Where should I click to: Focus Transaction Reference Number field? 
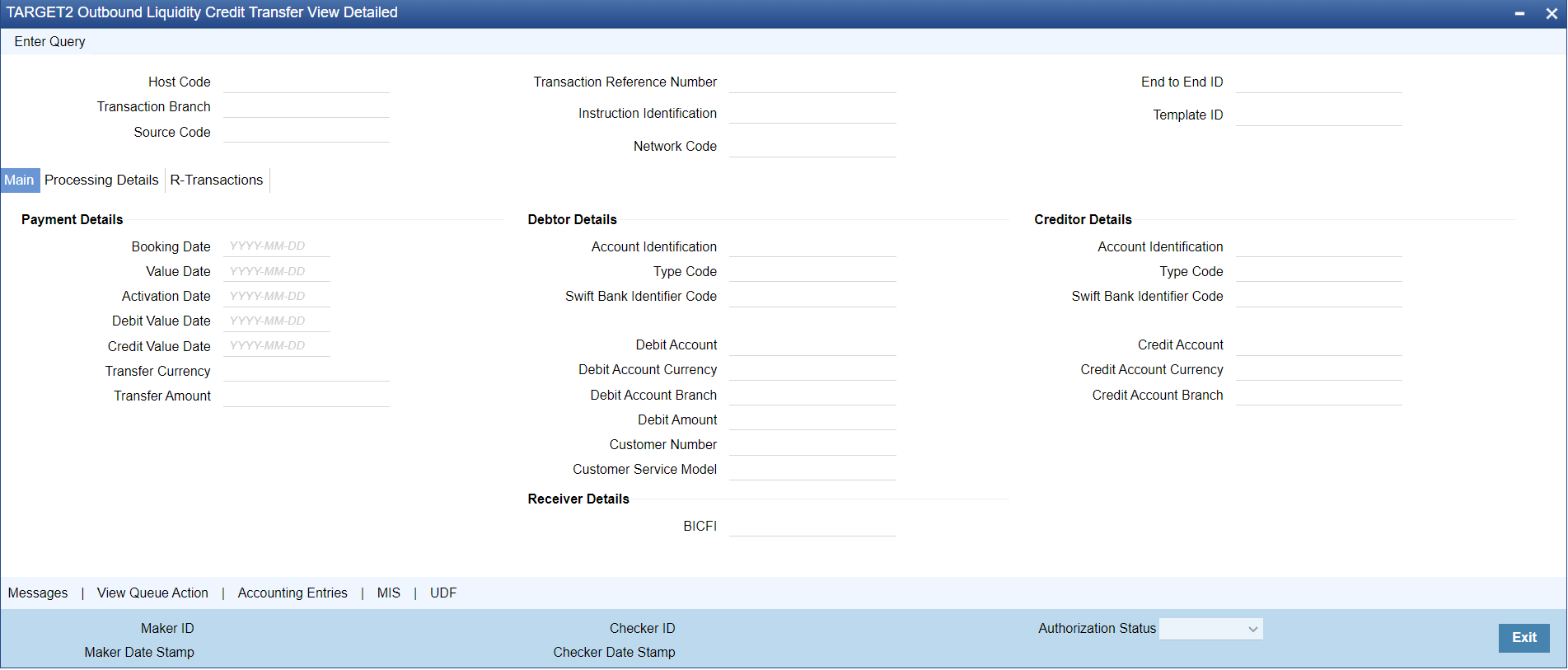(812, 82)
